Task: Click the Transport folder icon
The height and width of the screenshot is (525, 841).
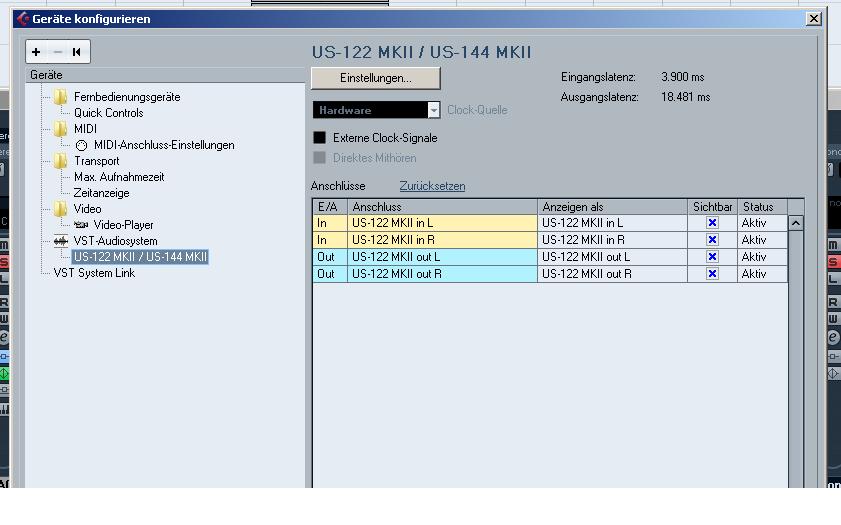Action: click(61, 161)
